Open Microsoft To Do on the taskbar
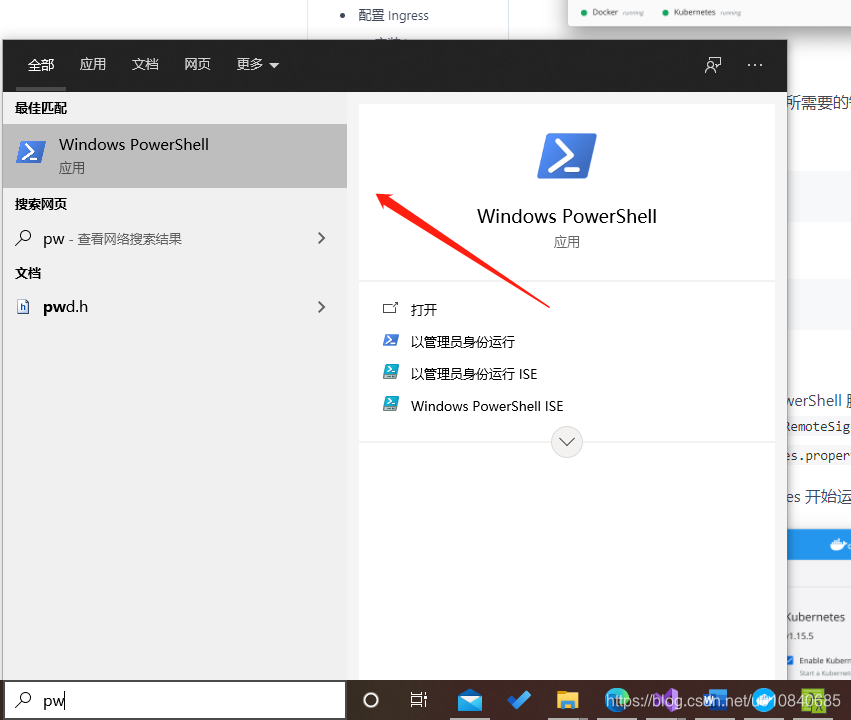 tap(519, 700)
